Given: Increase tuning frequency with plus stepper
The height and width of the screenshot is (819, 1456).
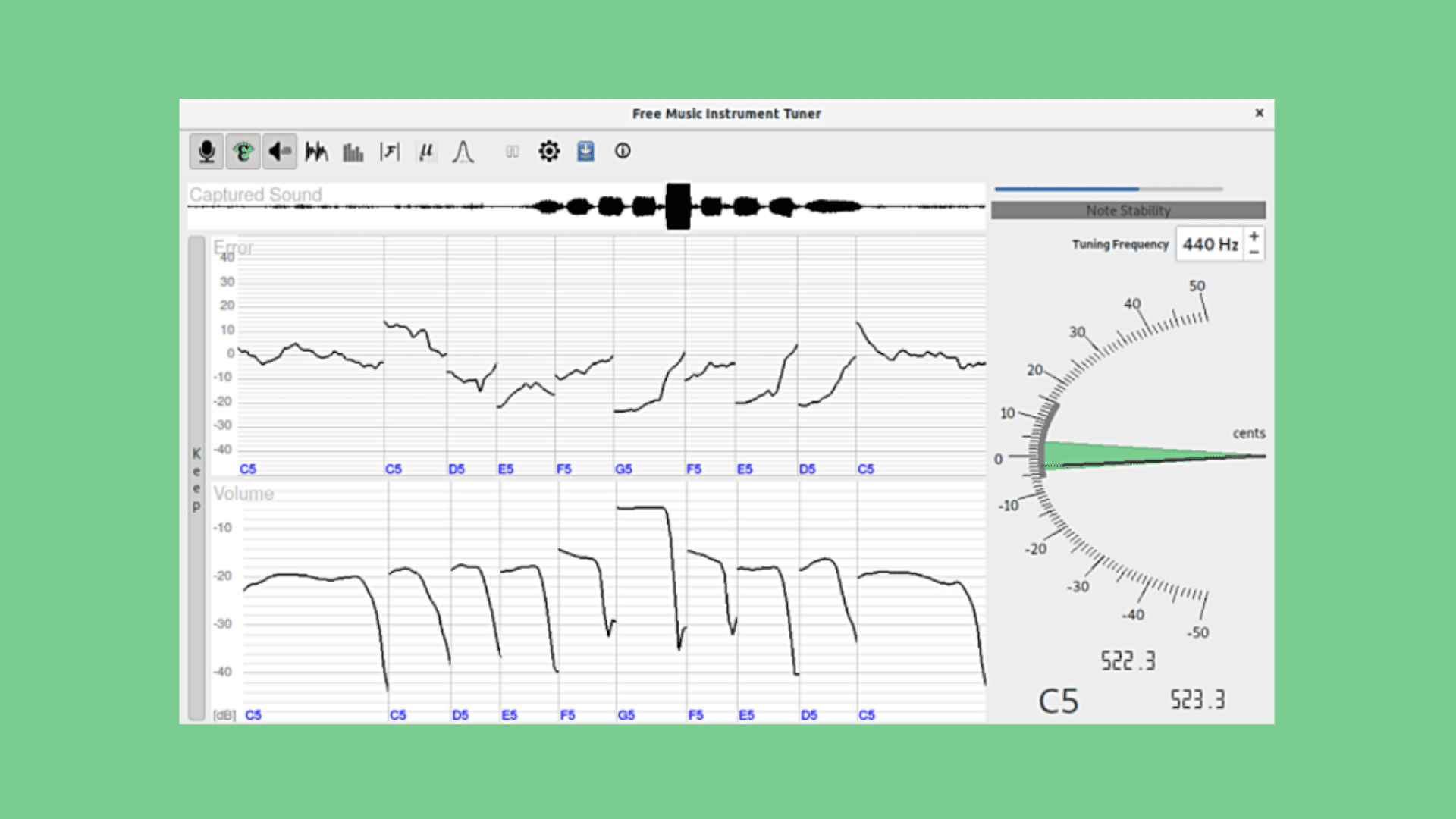Looking at the screenshot, I should pyautogui.click(x=1254, y=237).
